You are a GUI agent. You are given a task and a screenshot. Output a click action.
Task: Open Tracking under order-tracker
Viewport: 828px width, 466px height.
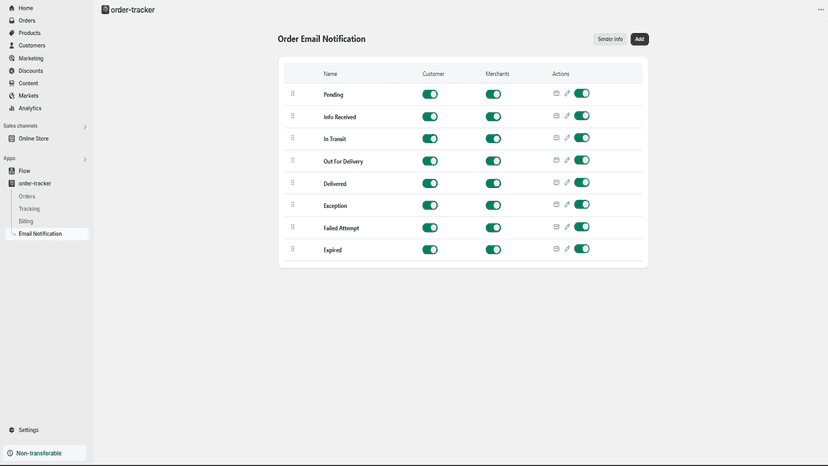[29, 209]
